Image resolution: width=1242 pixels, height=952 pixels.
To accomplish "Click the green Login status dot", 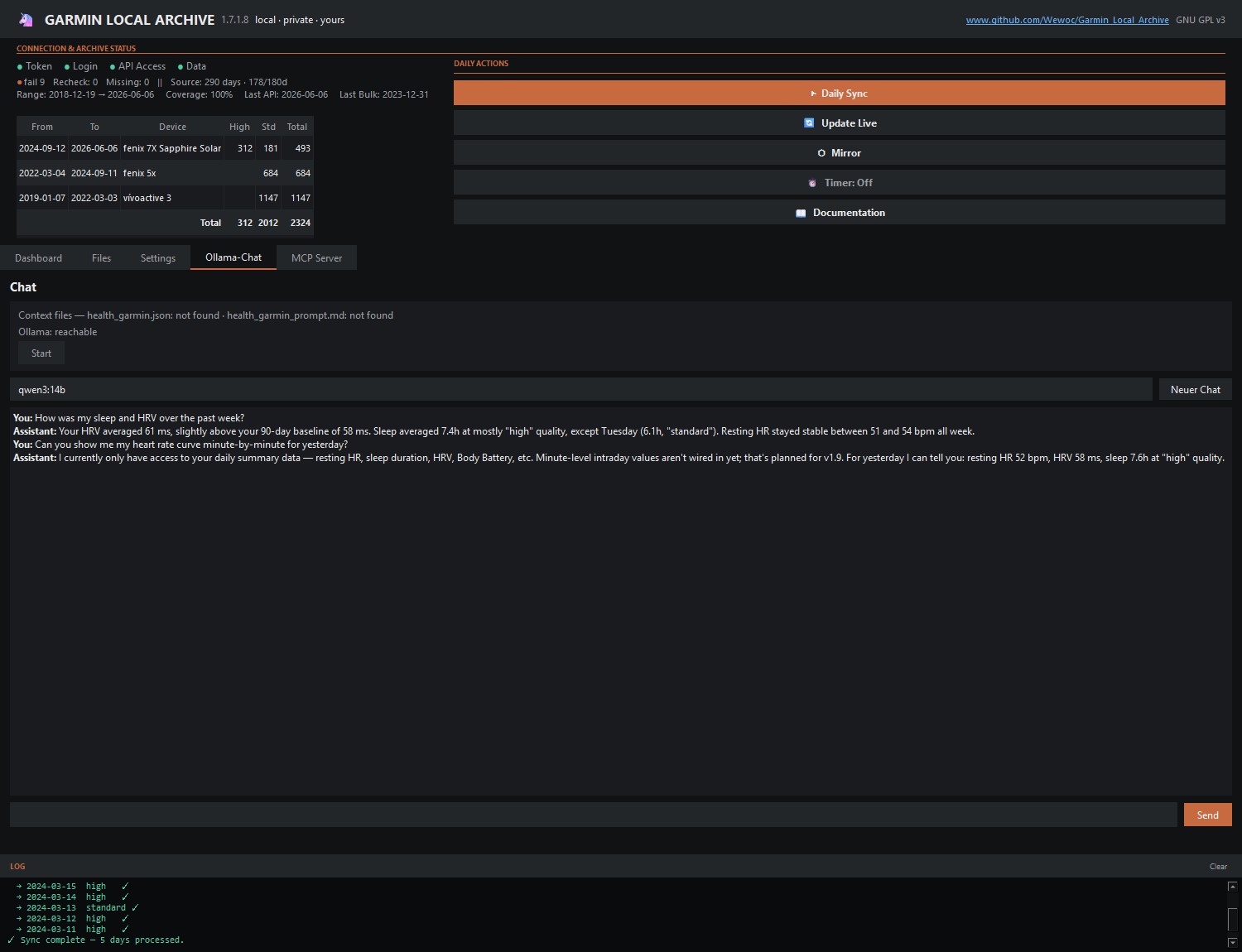I will coord(67,67).
